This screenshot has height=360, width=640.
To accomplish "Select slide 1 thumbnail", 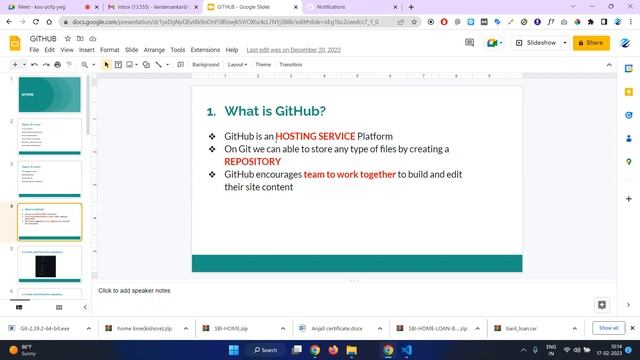I will pyautogui.click(x=49, y=95).
